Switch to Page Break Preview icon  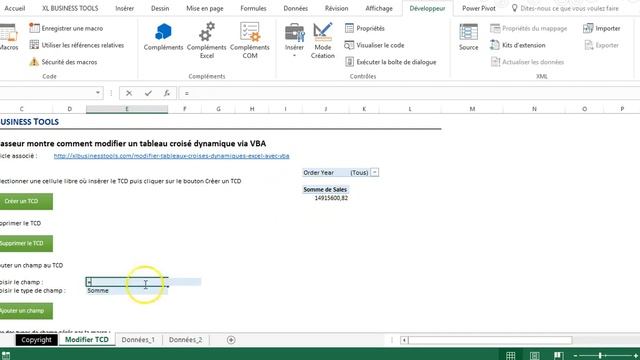coord(558,356)
